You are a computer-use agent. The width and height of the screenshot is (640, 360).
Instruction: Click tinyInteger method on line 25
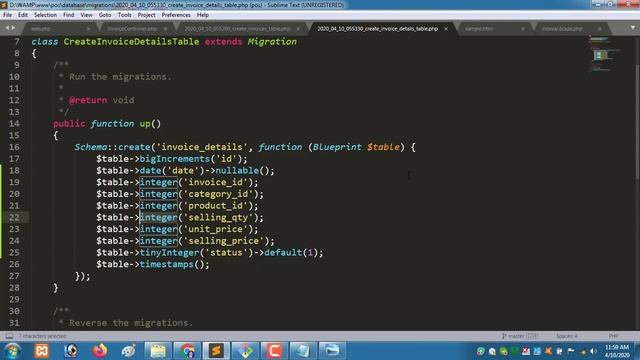pyautogui.click(x=169, y=253)
